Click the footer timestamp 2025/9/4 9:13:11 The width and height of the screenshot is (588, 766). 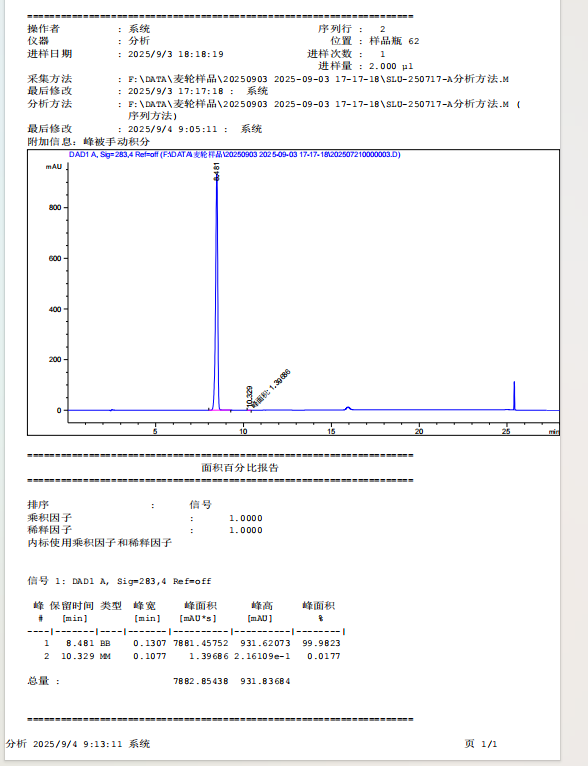(77, 745)
